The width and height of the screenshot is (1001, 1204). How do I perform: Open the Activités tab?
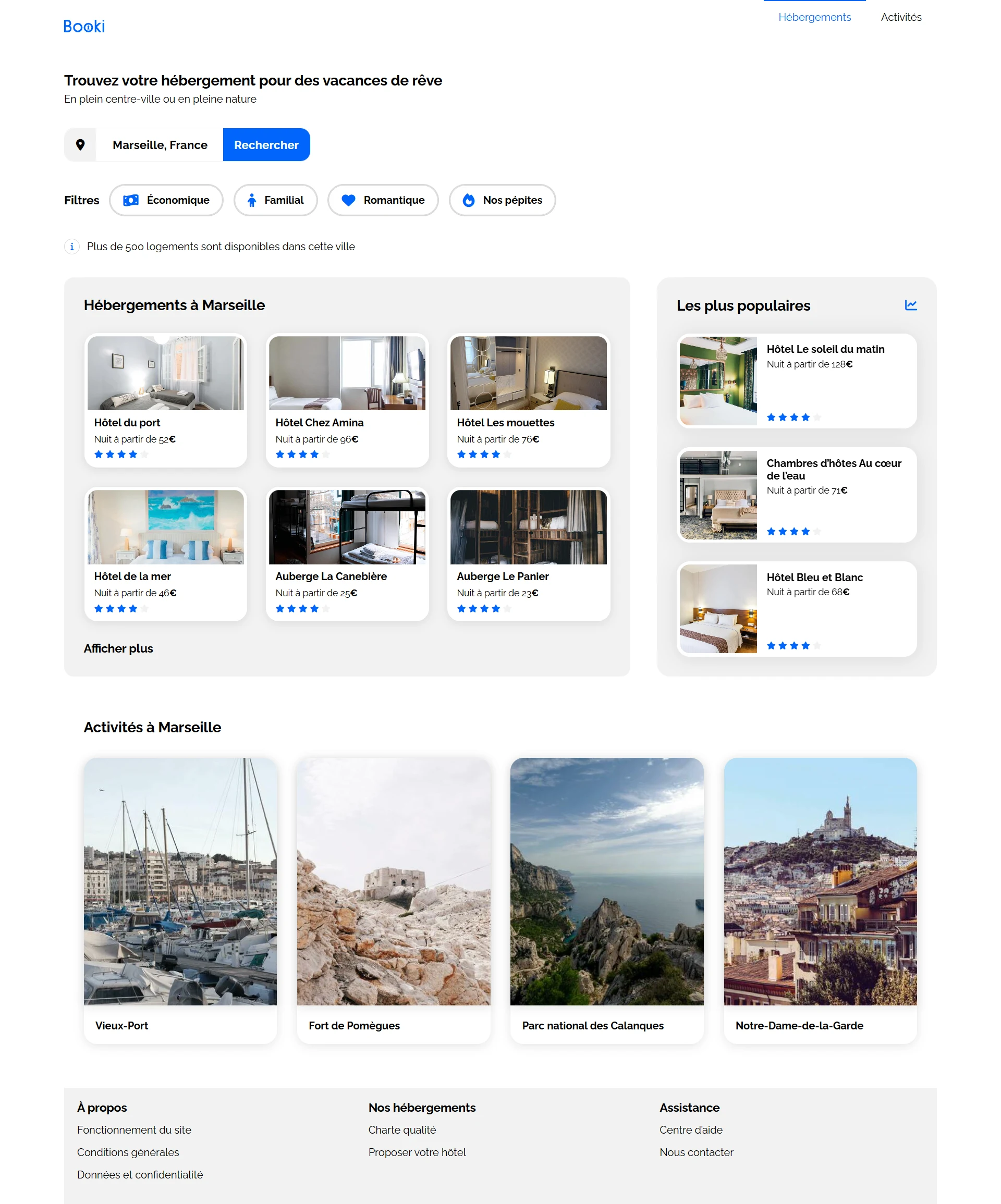click(900, 17)
